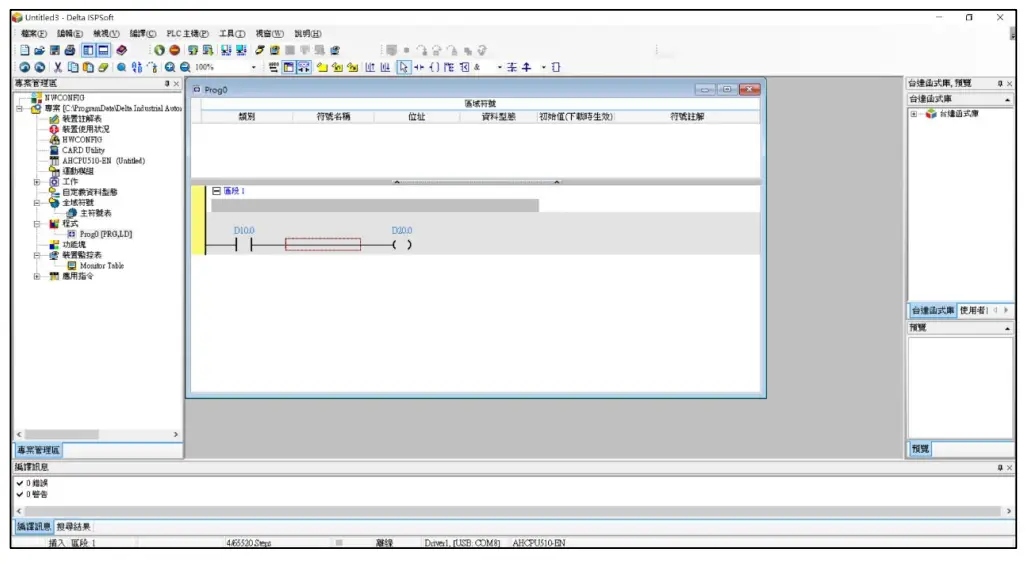This screenshot has height=566, width=1033.
Task: Toggle the selection arrow pointer mode
Action: [403, 67]
